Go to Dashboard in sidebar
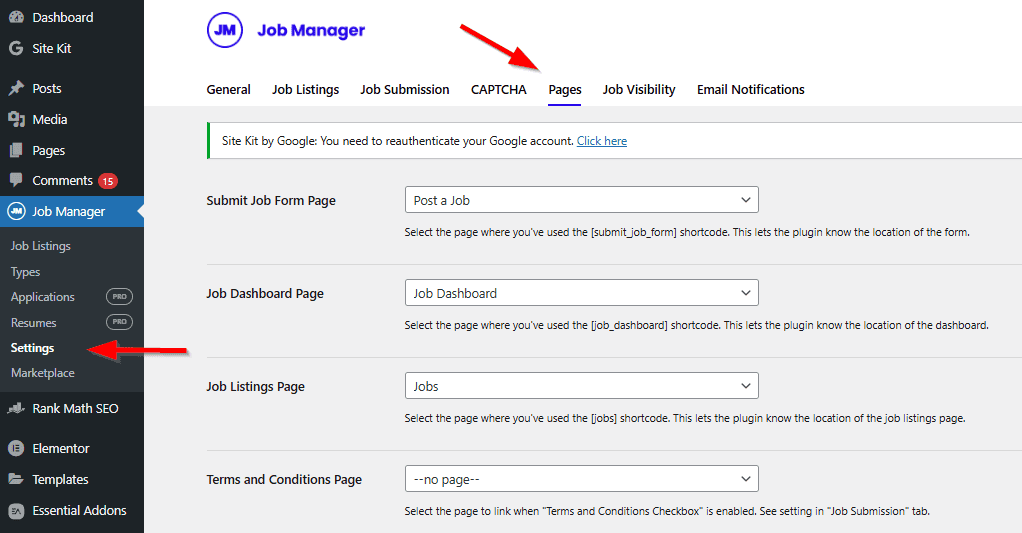 pyautogui.click(x=63, y=18)
